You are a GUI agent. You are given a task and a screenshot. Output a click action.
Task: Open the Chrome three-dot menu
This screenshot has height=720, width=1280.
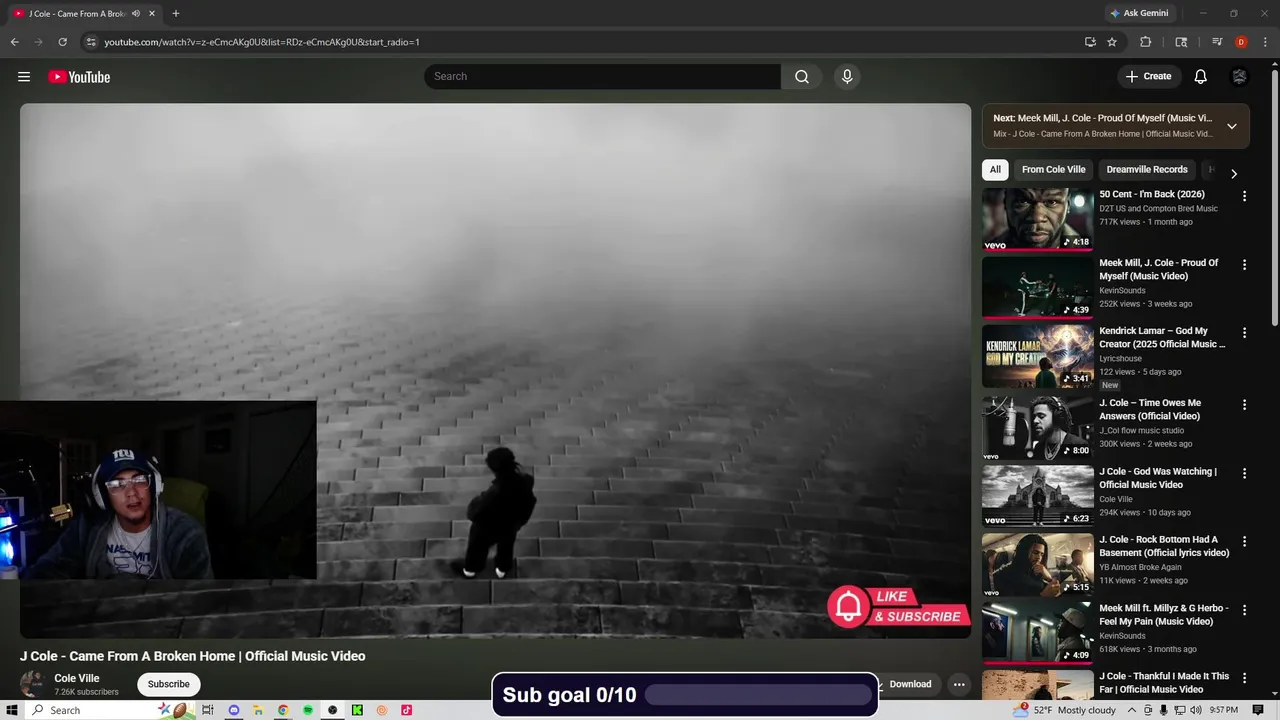click(1264, 42)
